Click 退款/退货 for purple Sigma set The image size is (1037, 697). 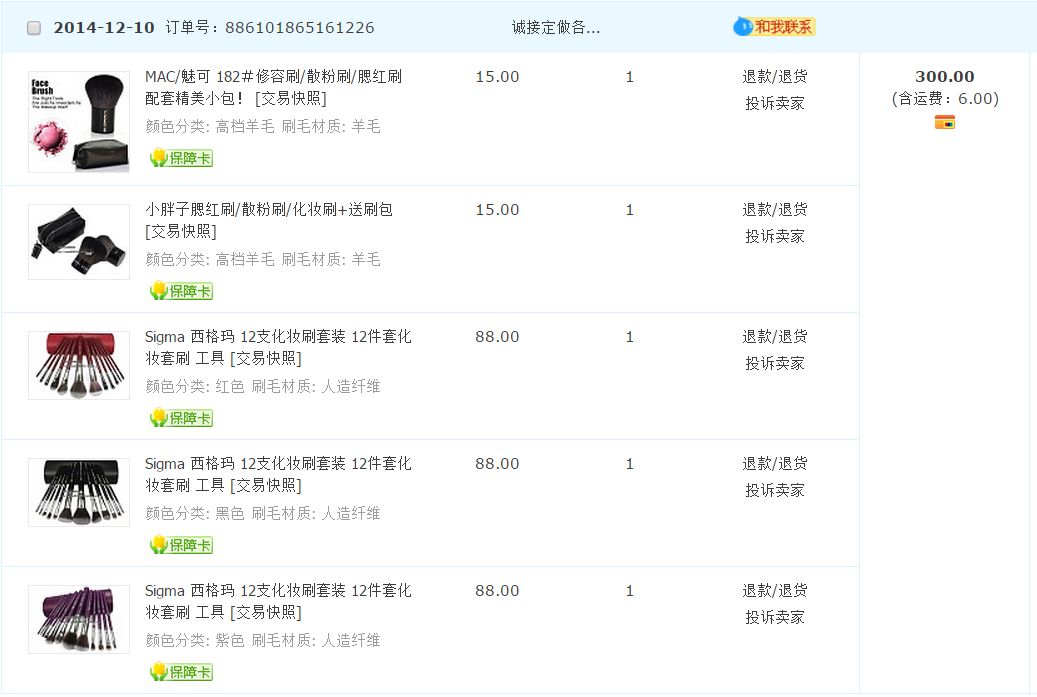click(774, 591)
